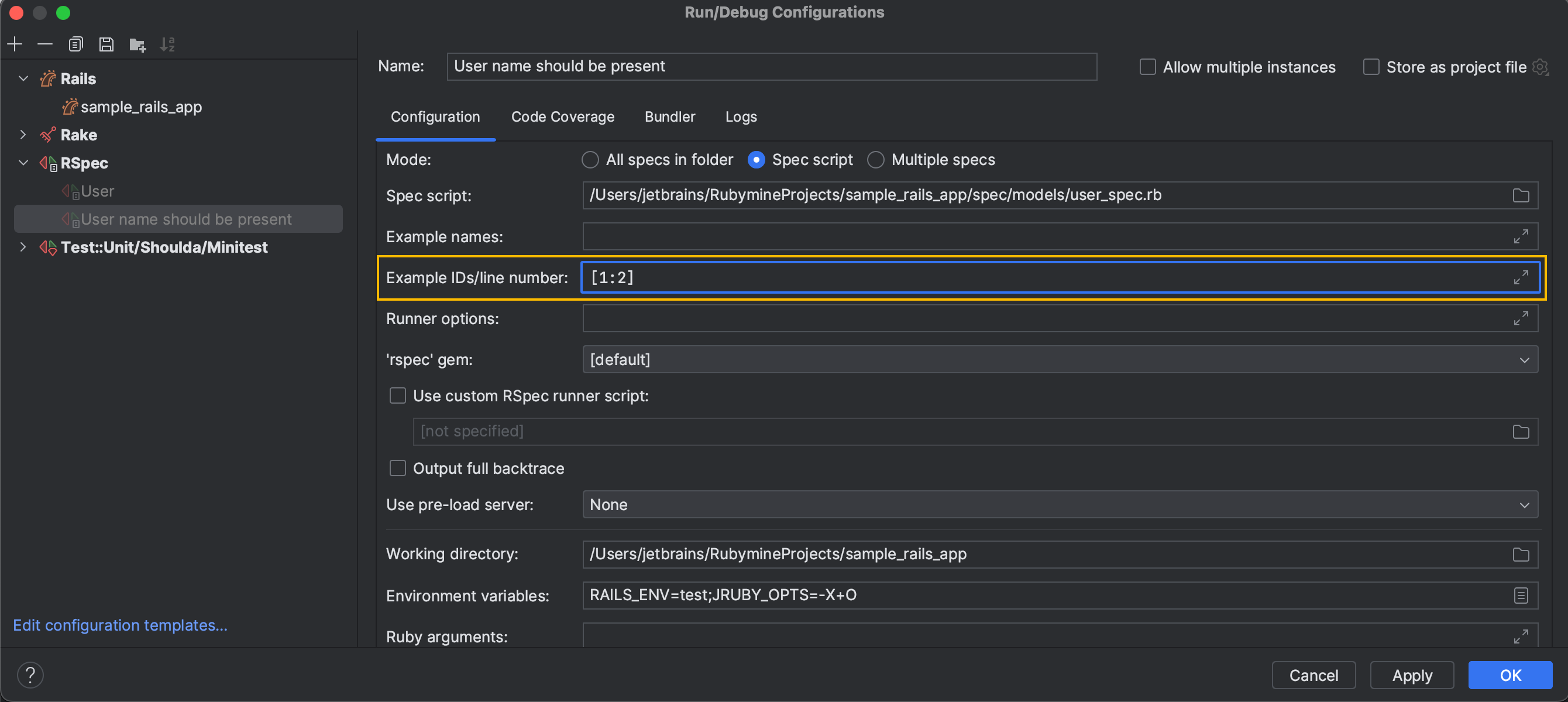Click the Sort configurations alphabetically icon
Viewport: 1568px width, 702px height.
(x=167, y=44)
